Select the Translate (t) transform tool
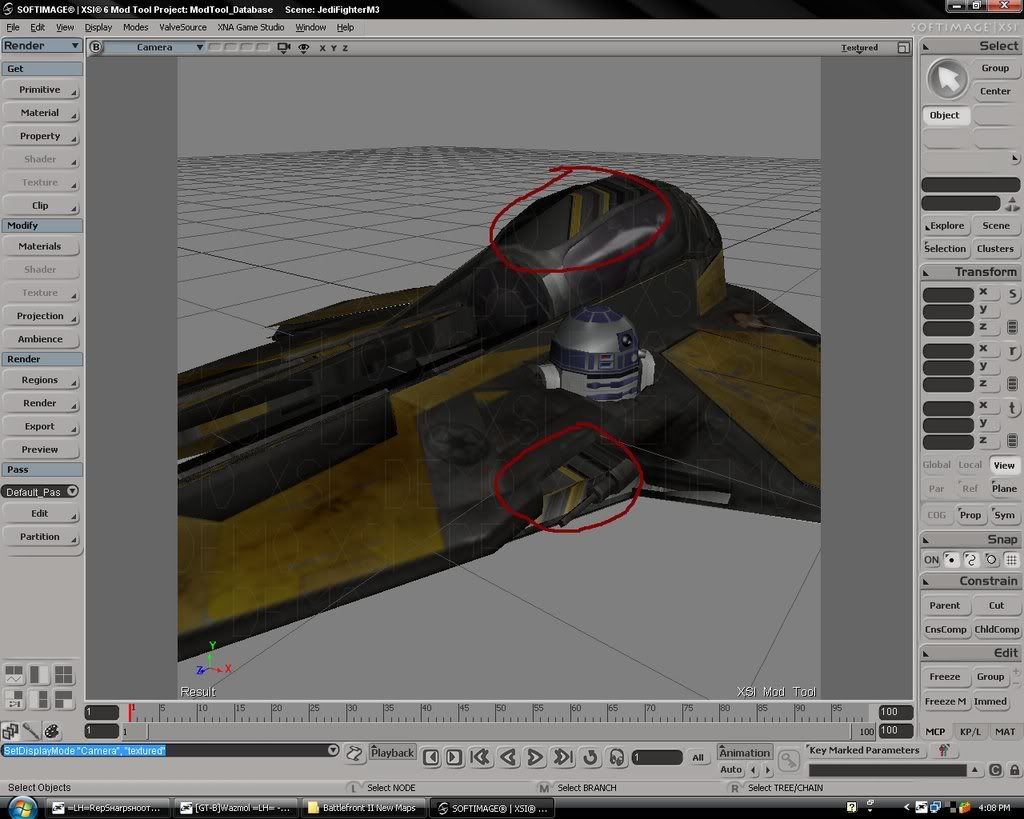This screenshot has height=819, width=1024. pos(1012,409)
